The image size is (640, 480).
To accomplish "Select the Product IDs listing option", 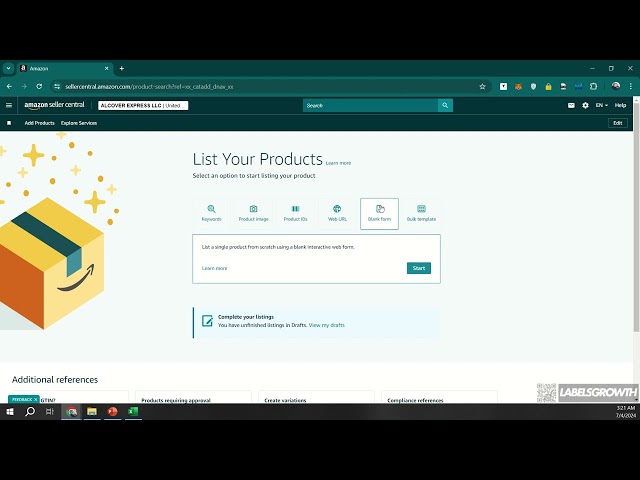I will point(296,213).
